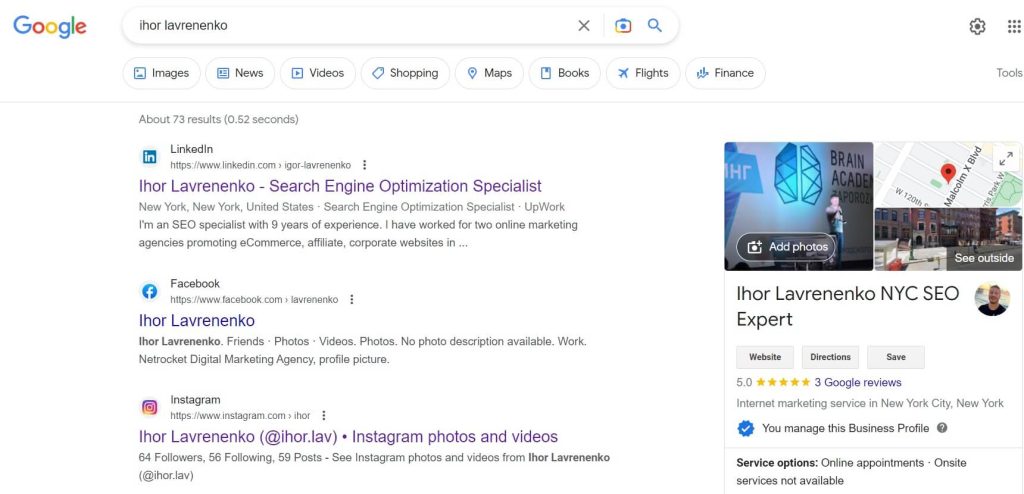Open the Instagram photos and videos link
Viewport: 1024px width, 494px height.
(348, 436)
